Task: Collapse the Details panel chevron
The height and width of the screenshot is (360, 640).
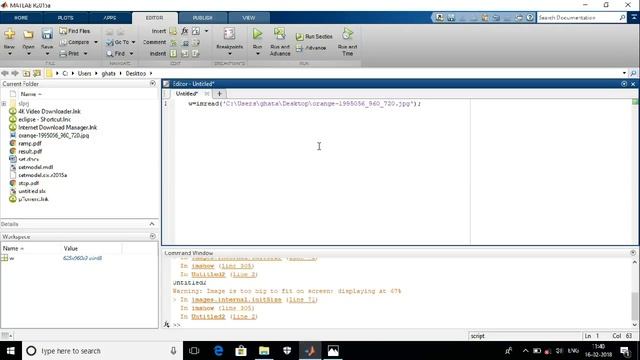Action: click(152, 224)
